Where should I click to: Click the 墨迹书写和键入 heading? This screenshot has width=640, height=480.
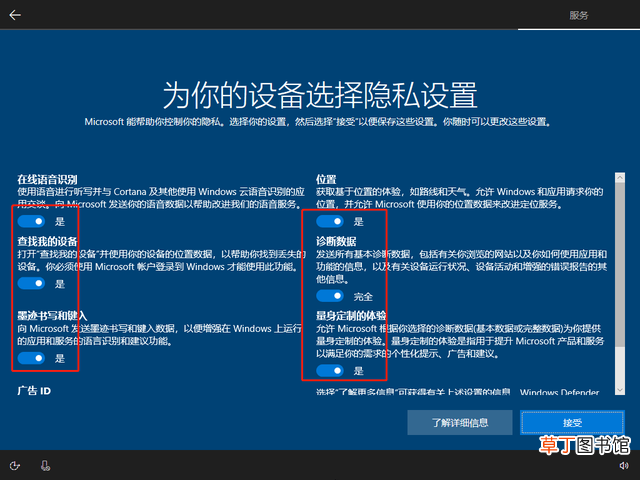pos(52,316)
